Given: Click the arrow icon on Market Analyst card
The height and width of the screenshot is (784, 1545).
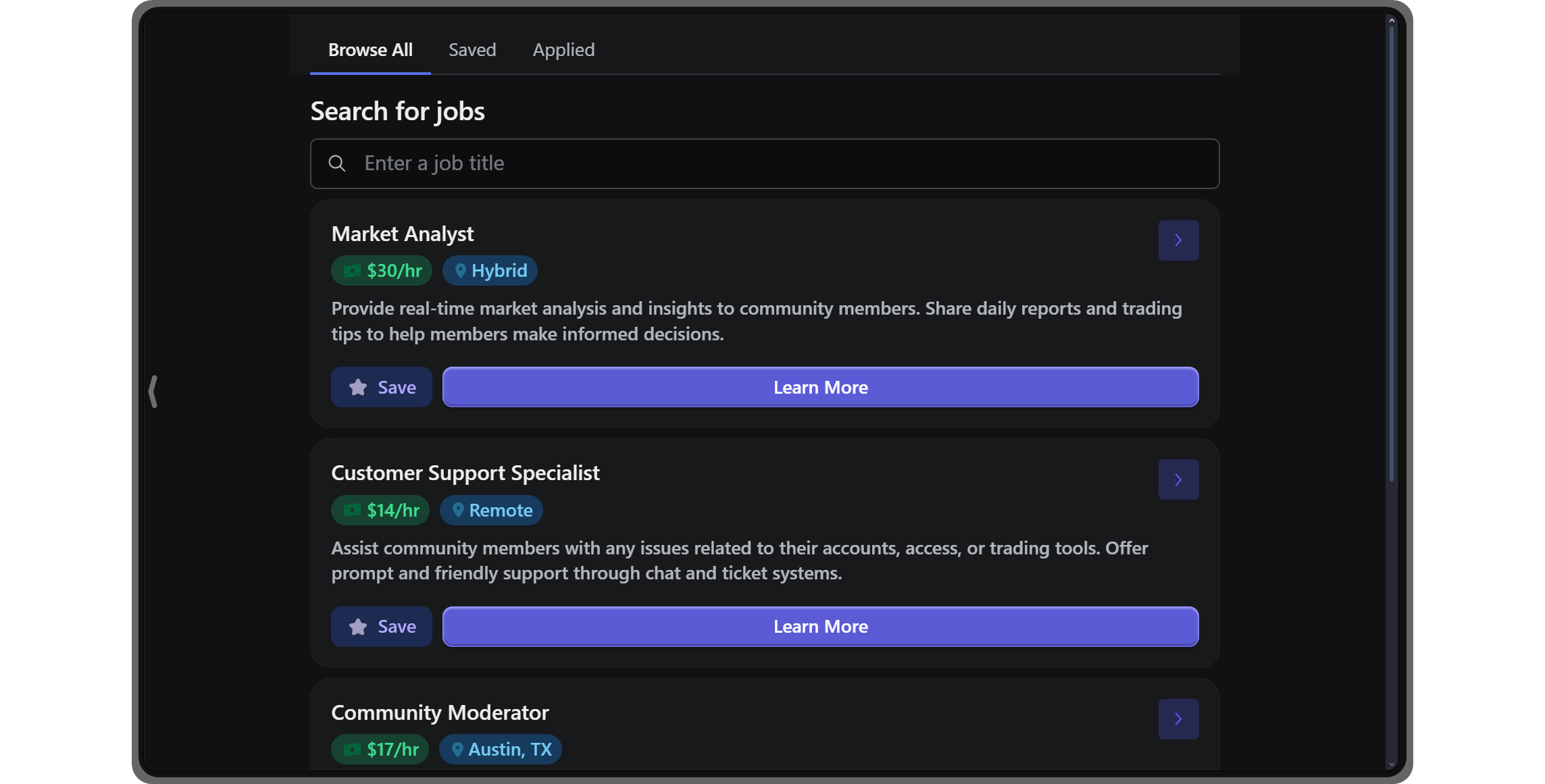Looking at the screenshot, I should pyautogui.click(x=1178, y=240).
